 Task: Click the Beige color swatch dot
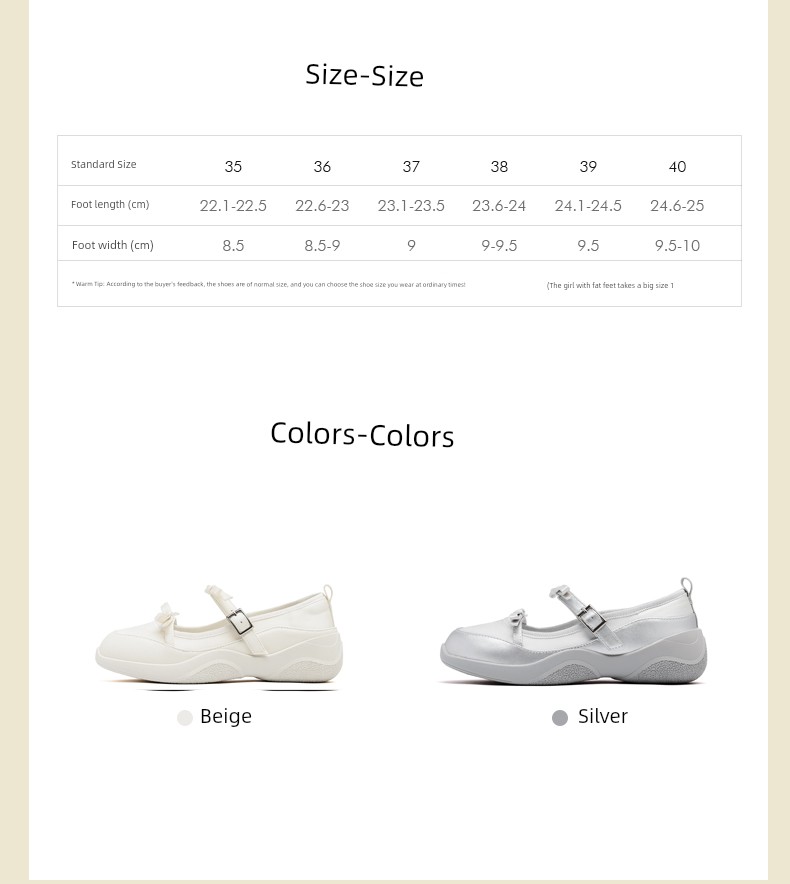coord(184,718)
